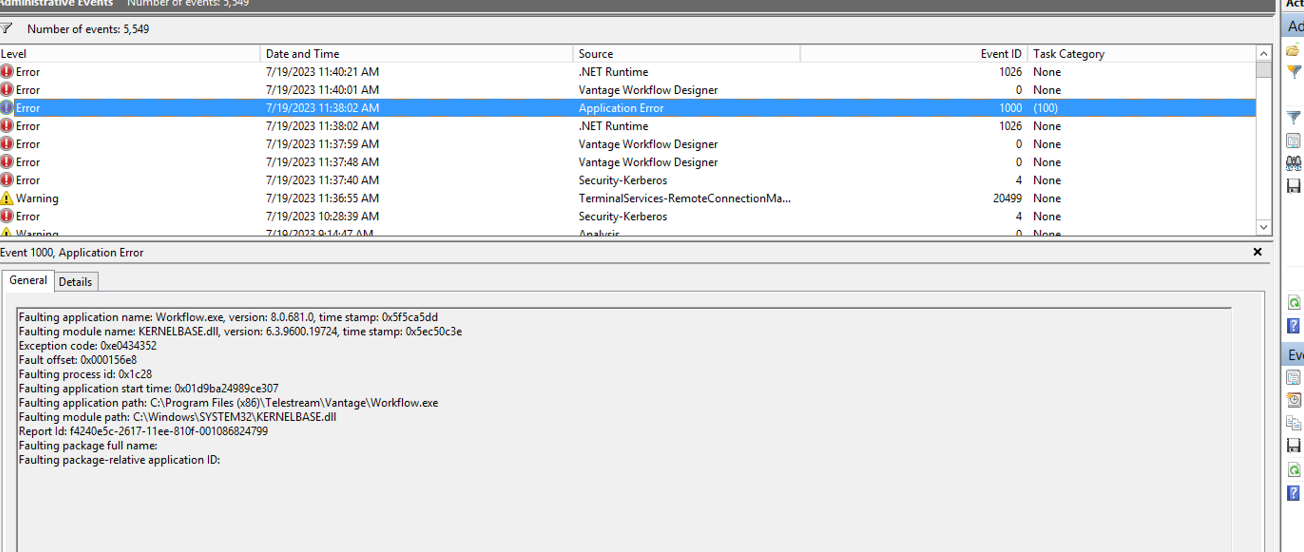Image resolution: width=1304 pixels, height=552 pixels.
Task: Click the Copy icon in event actions
Action: pyautogui.click(x=1294, y=423)
